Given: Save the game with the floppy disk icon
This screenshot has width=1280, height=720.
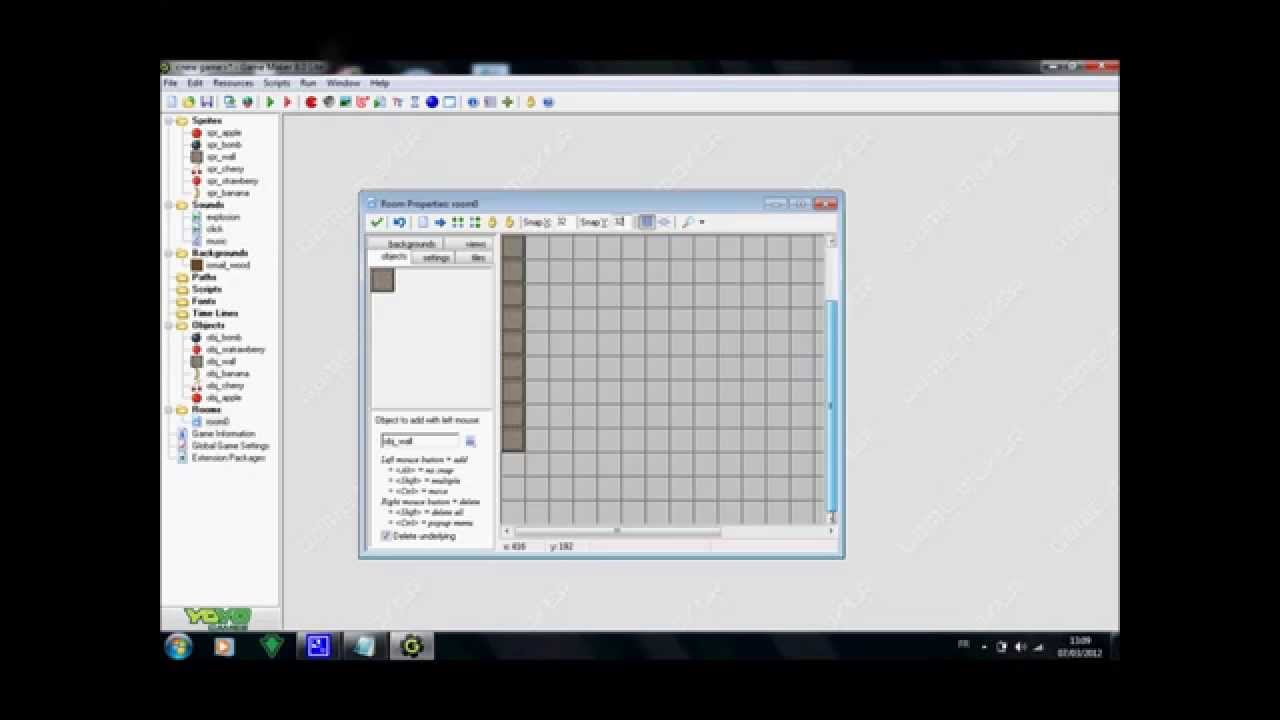Looking at the screenshot, I should pos(206,102).
